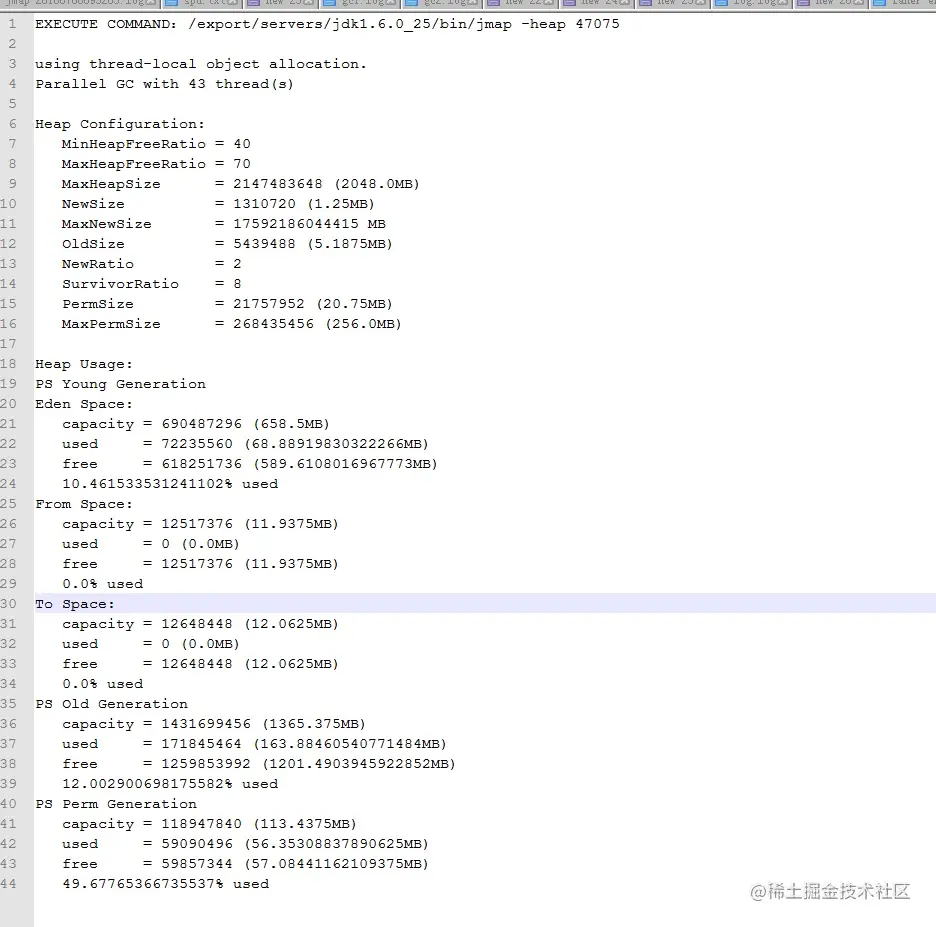Click Eden capacity 690487296 (658.5MB) line

click(196, 424)
